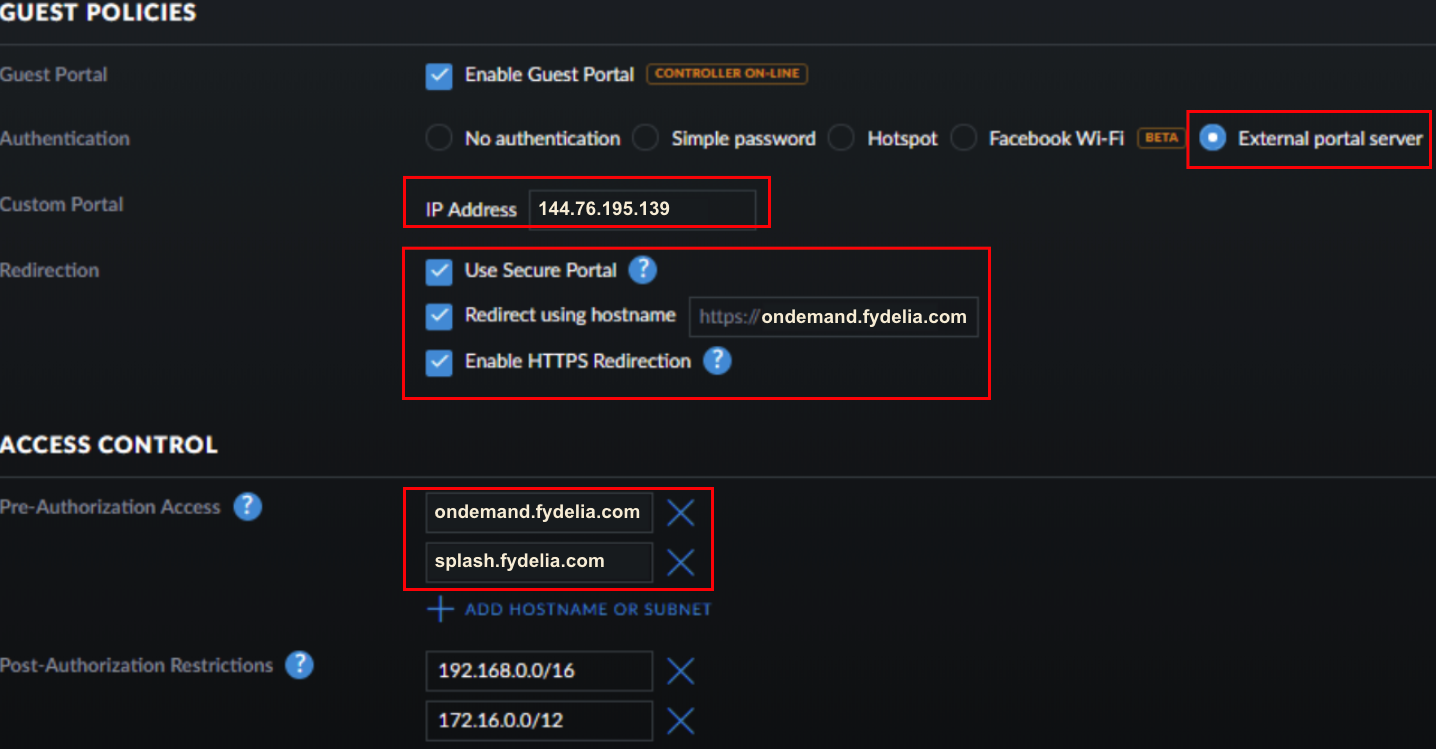Image resolution: width=1436 pixels, height=749 pixels.
Task: Open help icon beside Use Secure Portal
Action: coord(643,270)
